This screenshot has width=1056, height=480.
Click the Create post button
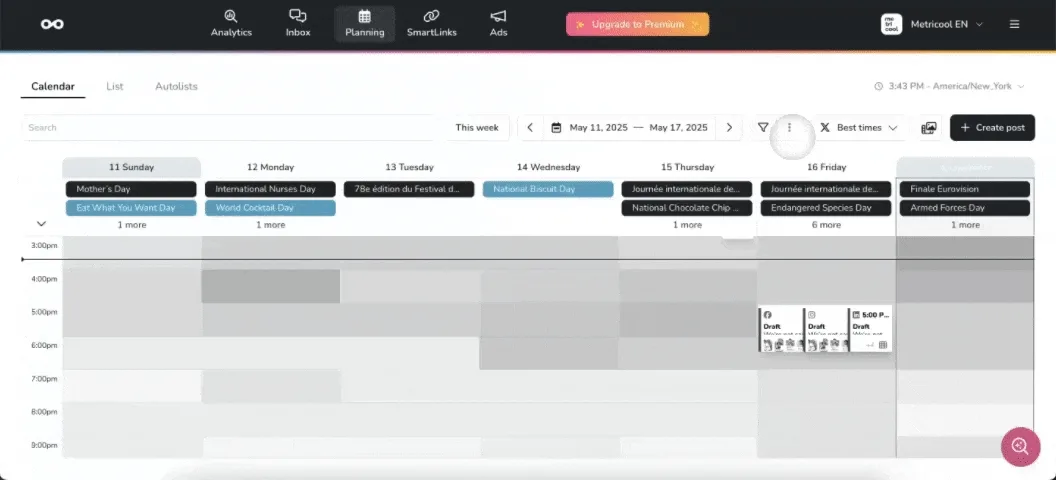pos(992,128)
